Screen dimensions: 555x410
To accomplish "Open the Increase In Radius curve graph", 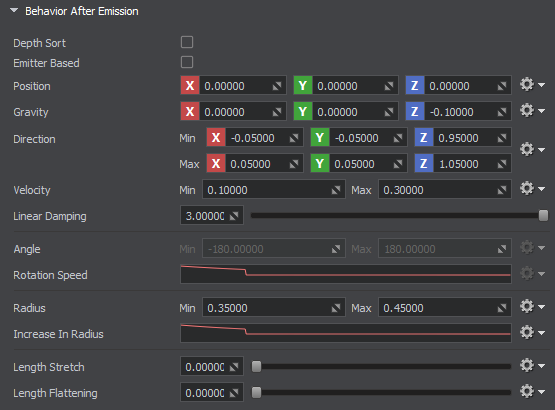I will 345,333.
